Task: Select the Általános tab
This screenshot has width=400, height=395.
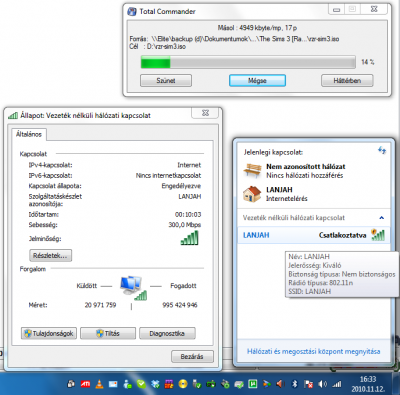Action: tap(29, 134)
